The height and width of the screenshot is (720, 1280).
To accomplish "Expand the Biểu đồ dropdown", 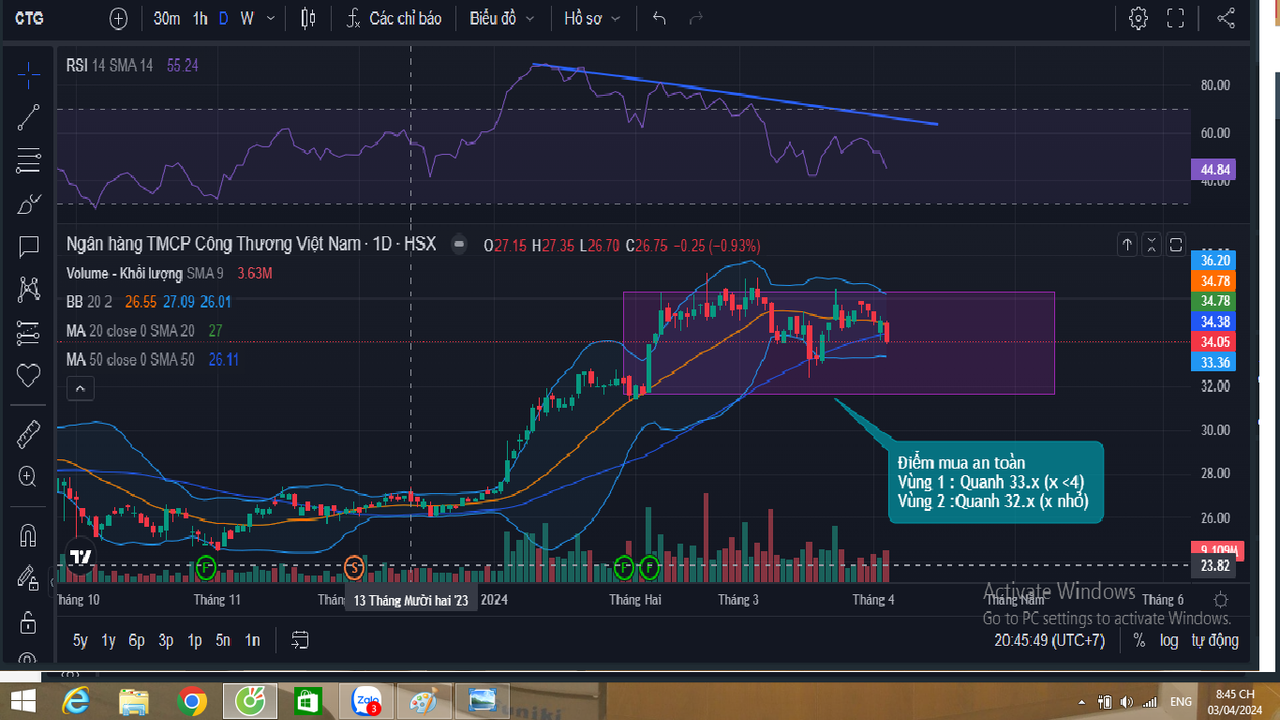I will [x=502, y=18].
